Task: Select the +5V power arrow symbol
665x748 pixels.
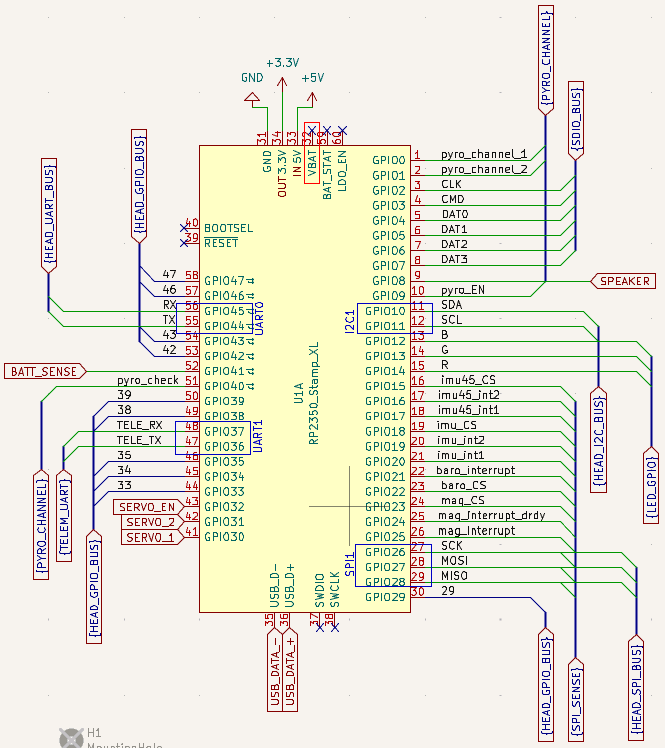Action: pyautogui.click(x=312, y=98)
